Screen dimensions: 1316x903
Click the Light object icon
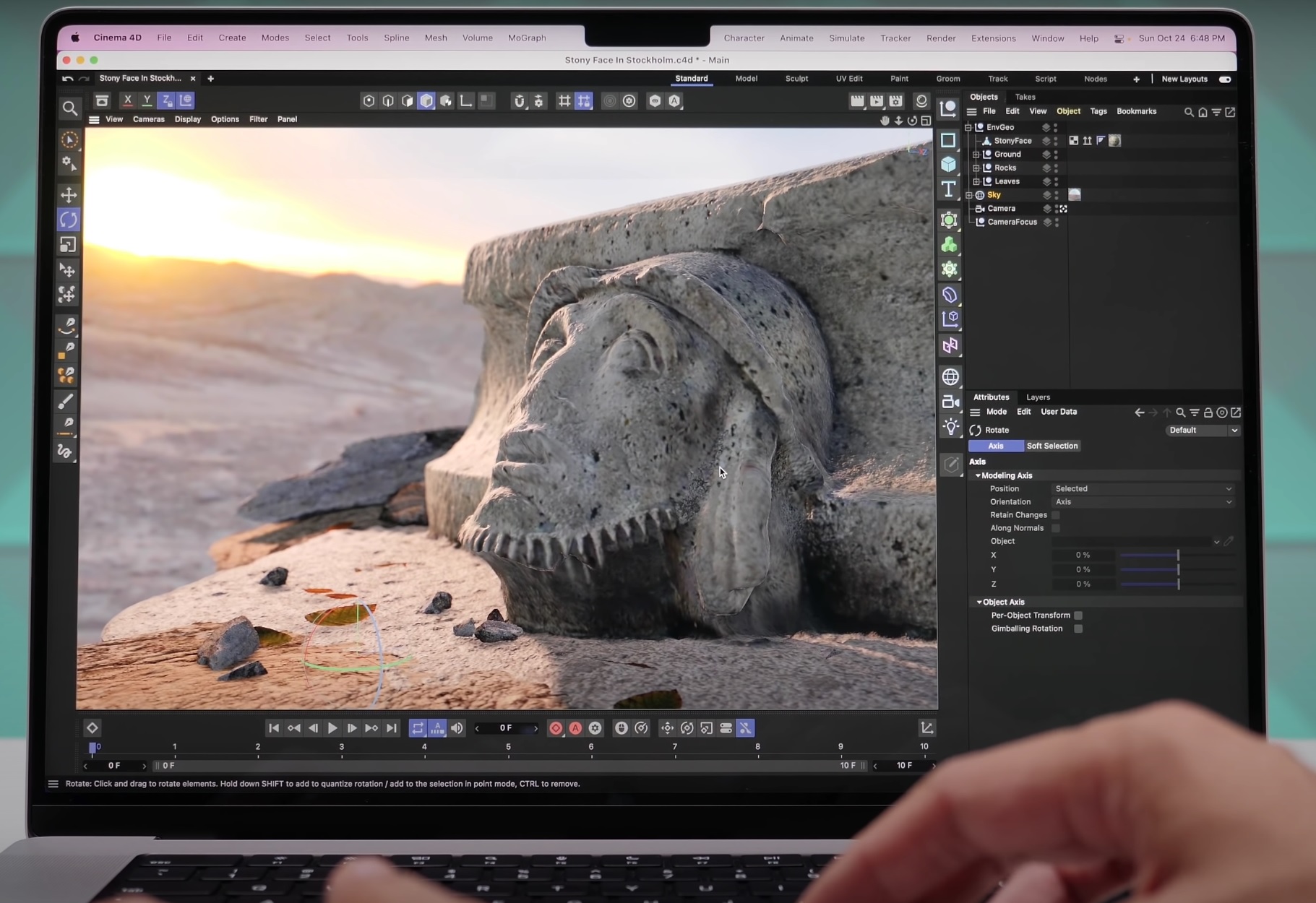click(950, 427)
